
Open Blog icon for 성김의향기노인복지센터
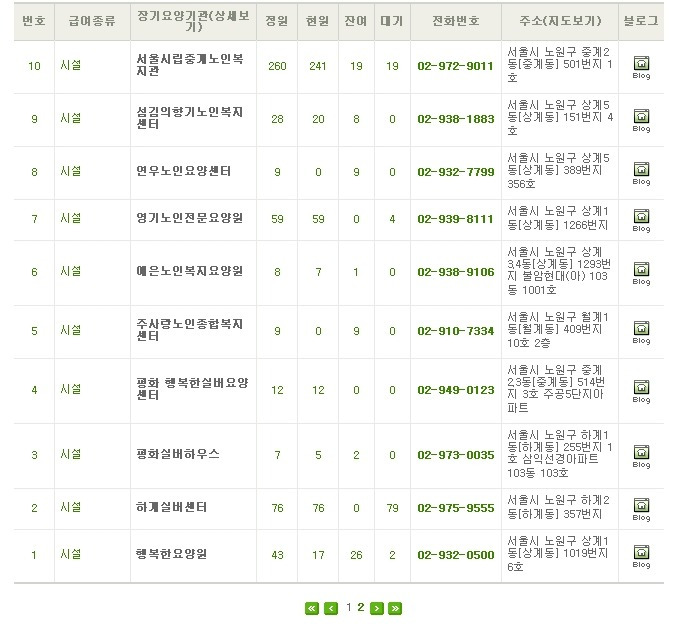(641, 120)
